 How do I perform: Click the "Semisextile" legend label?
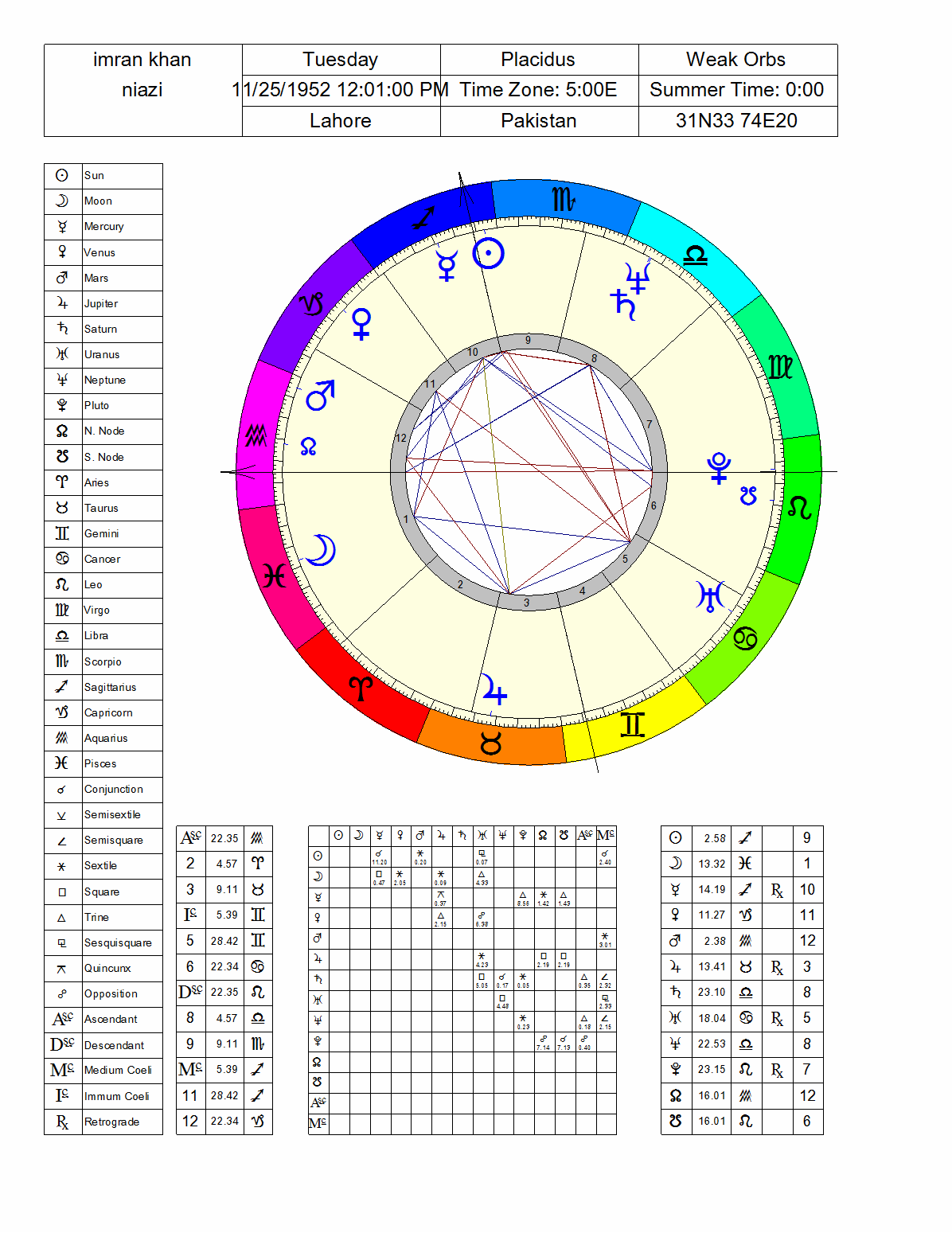[112, 814]
